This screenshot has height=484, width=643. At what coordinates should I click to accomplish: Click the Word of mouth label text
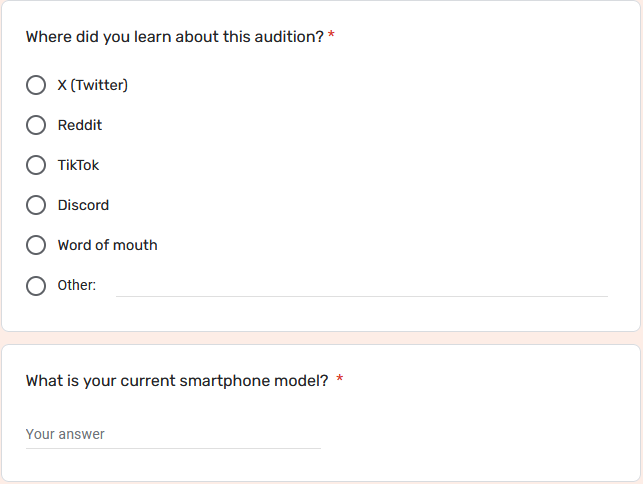(x=107, y=245)
